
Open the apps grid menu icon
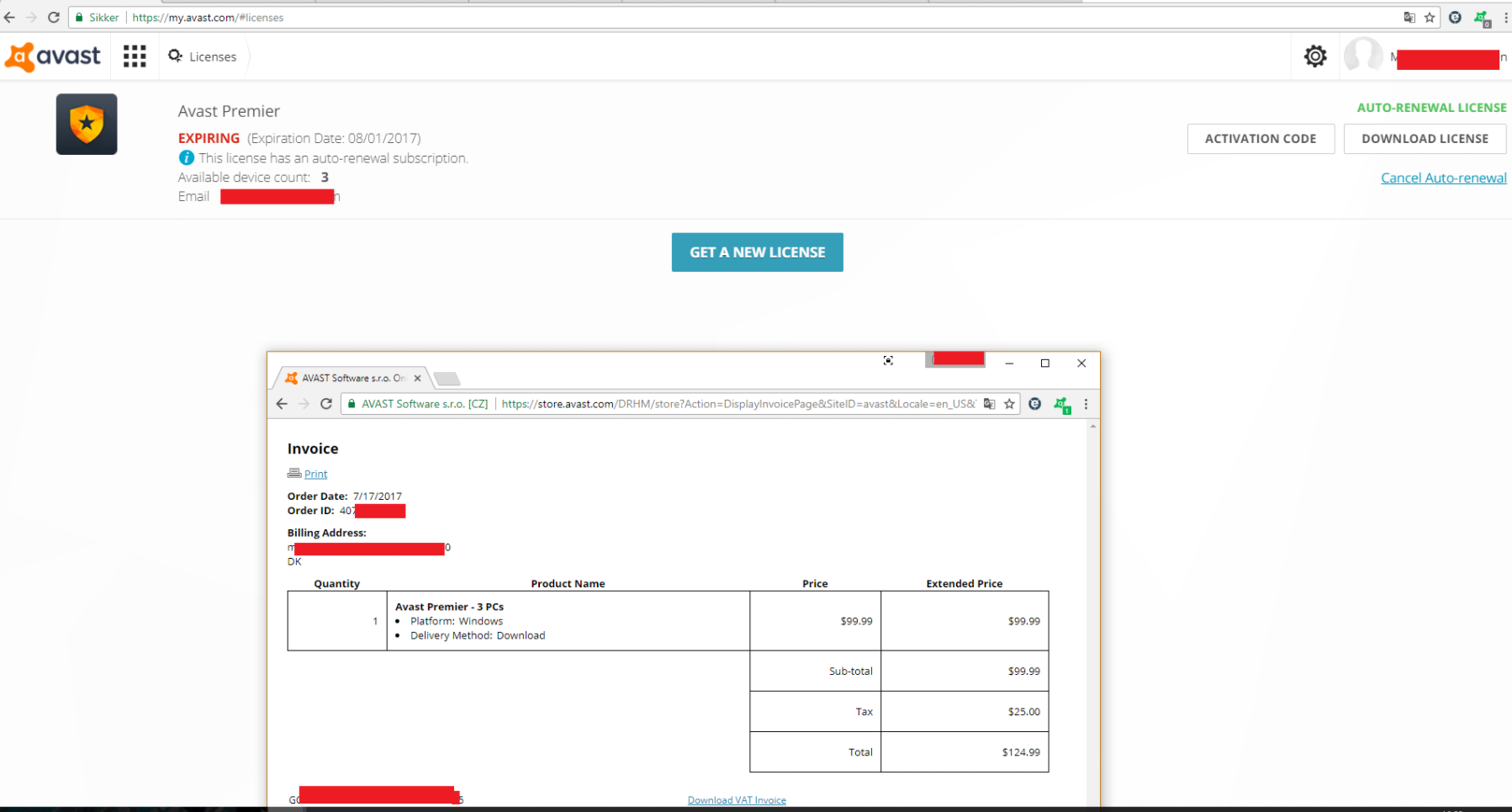tap(135, 56)
